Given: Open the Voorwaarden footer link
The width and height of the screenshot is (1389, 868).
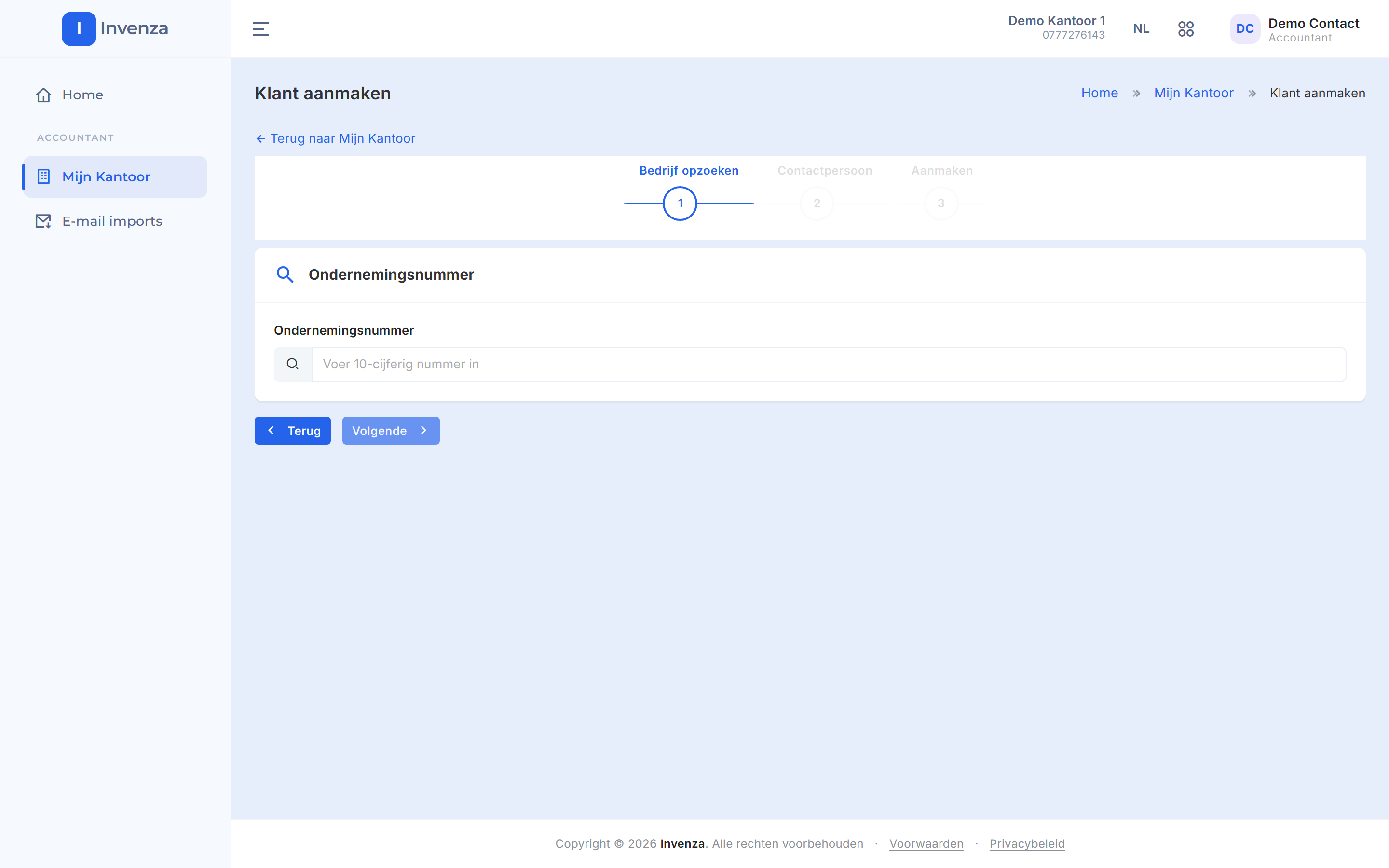Looking at the screenshot, I should (926, 843).
